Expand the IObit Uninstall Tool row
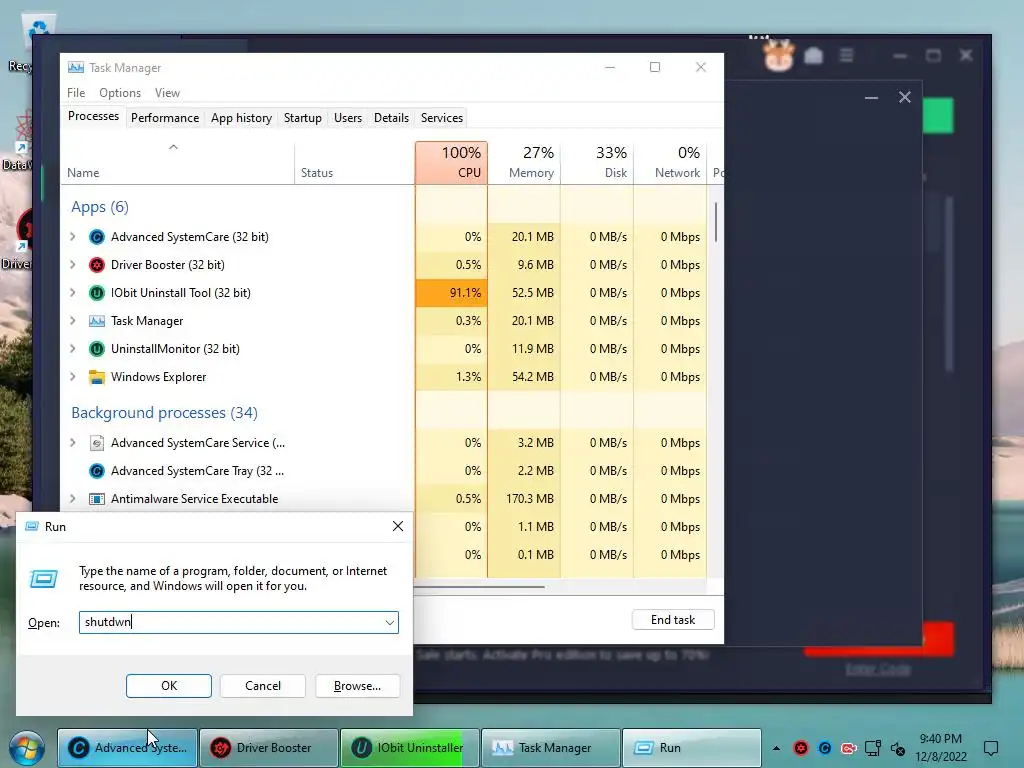This screenshot has height=768, width=1024. pos(72,293)
